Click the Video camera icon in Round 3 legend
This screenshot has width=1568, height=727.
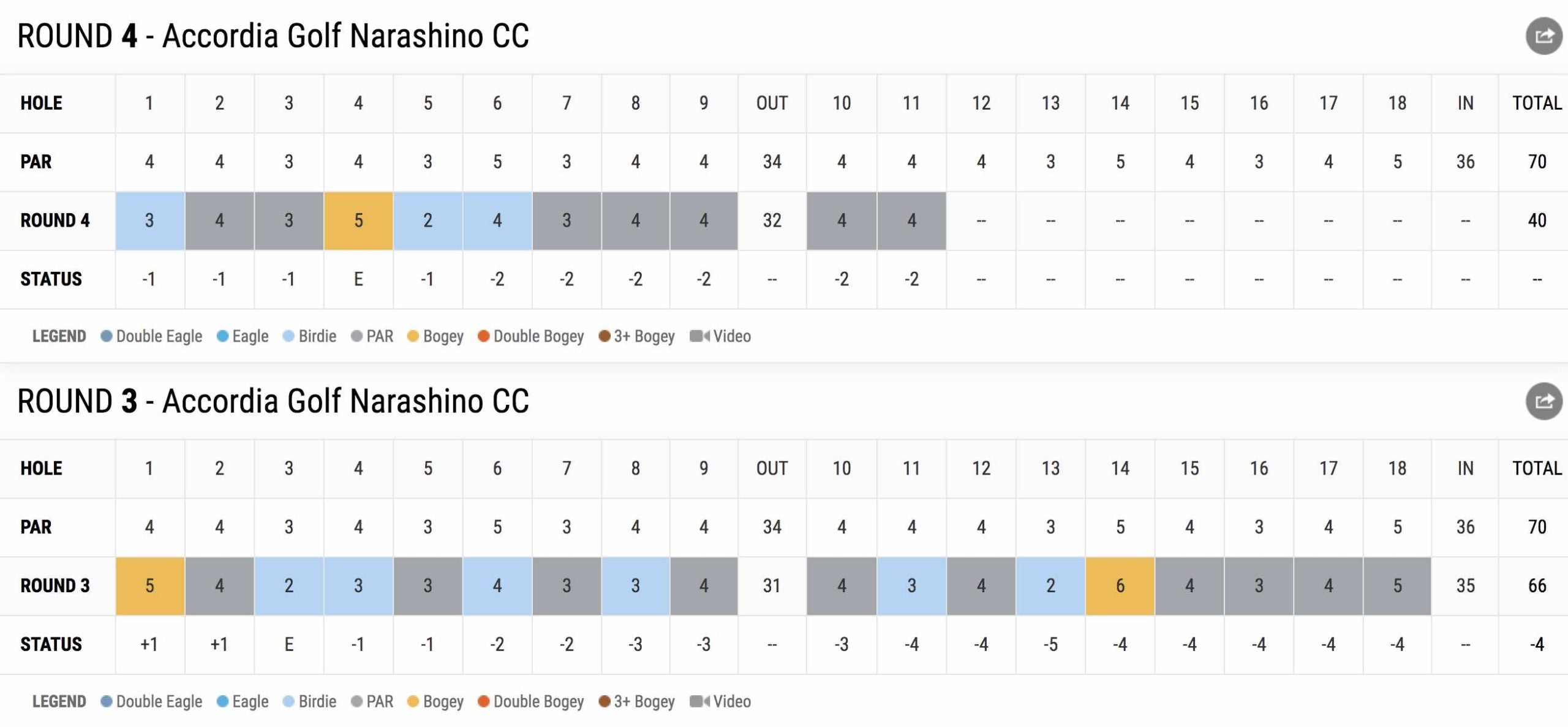pos(699,701)
